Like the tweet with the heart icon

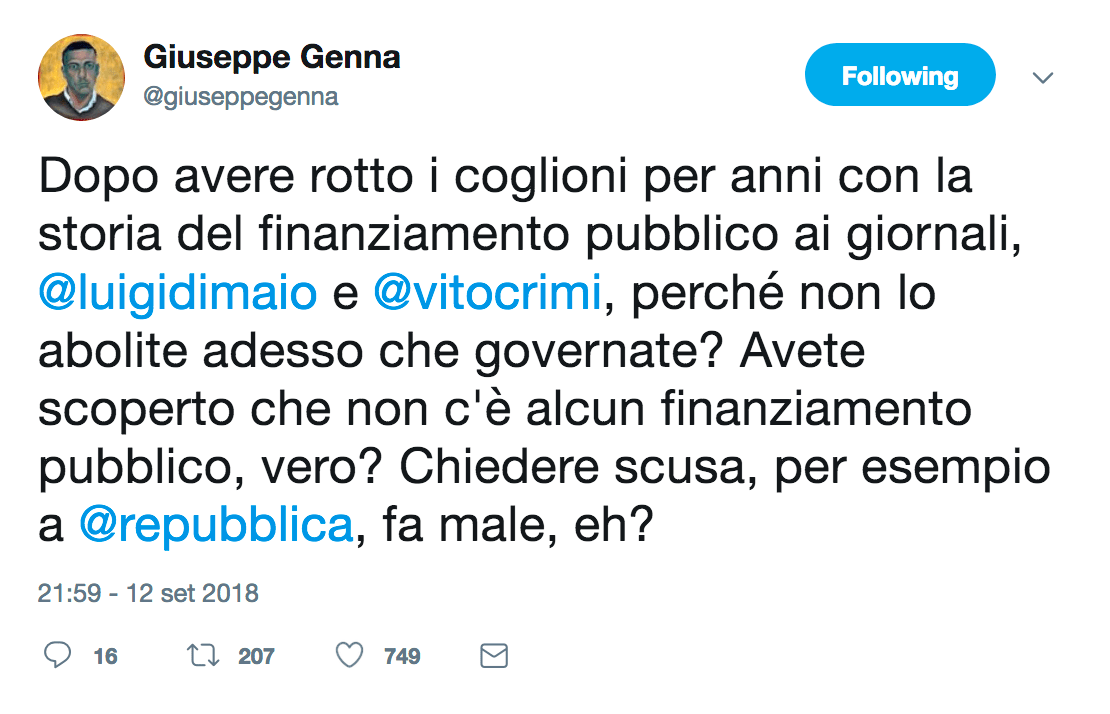click(349, 656)
